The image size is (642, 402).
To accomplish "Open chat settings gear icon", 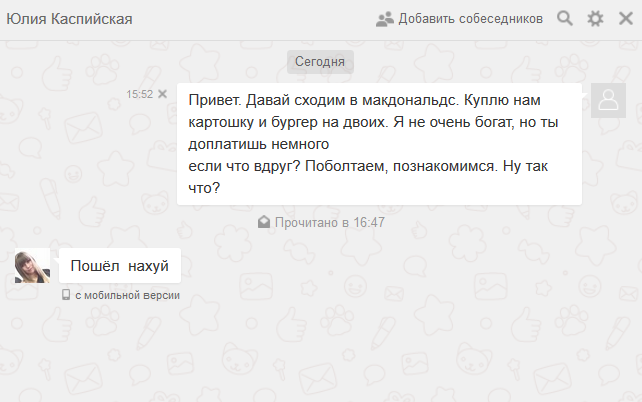I will coord(595,19).
